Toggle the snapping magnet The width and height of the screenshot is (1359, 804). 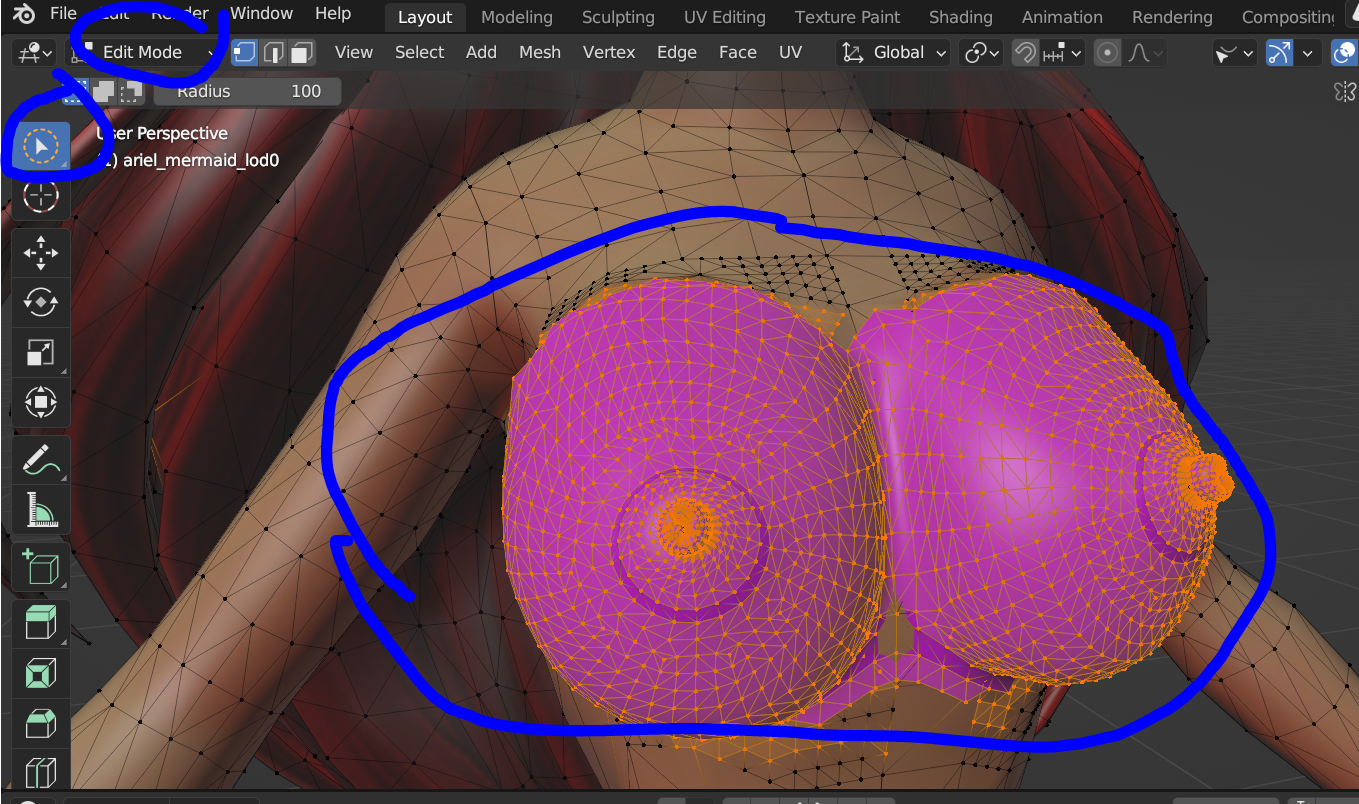1024,53
